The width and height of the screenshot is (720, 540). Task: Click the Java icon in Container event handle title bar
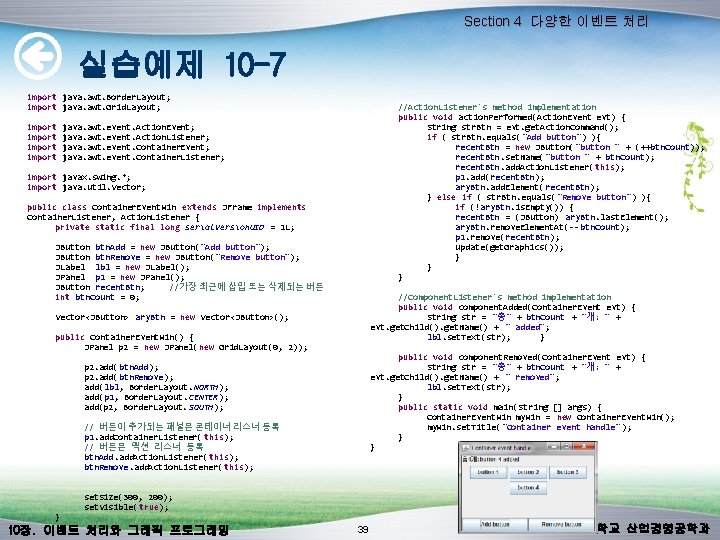point(465,447)
